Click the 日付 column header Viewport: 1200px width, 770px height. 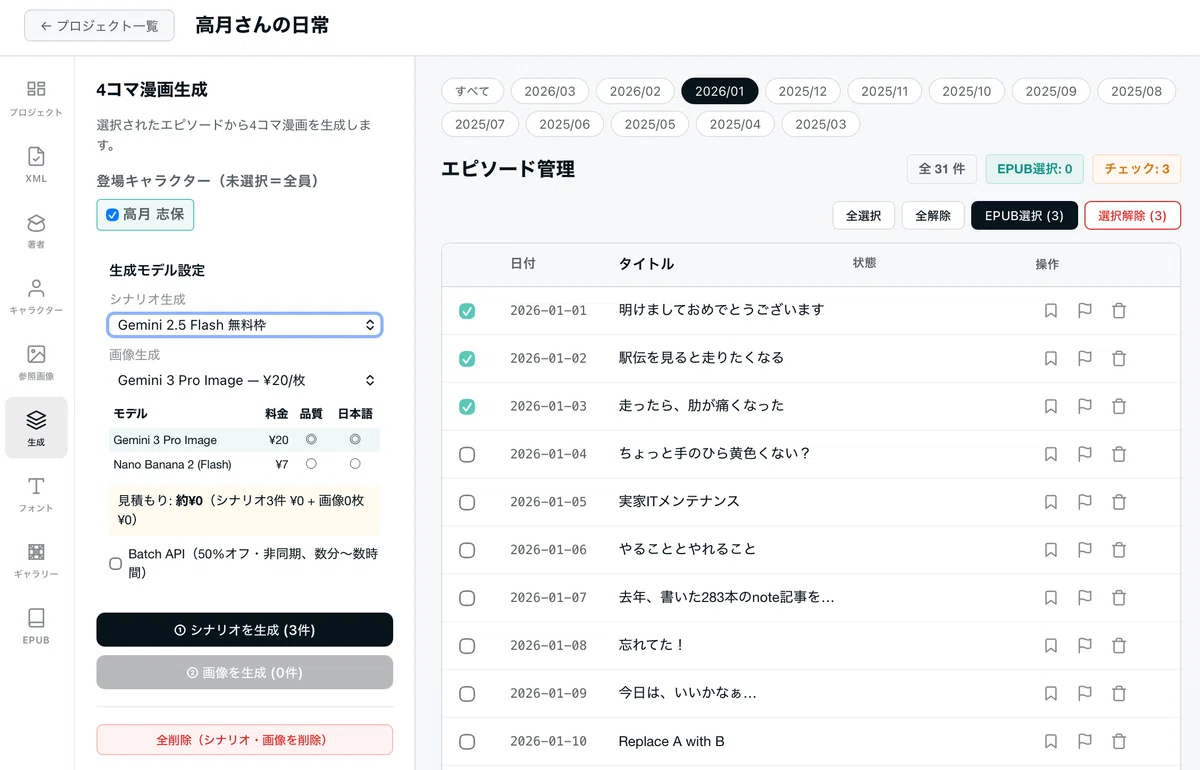coord(523,264)
